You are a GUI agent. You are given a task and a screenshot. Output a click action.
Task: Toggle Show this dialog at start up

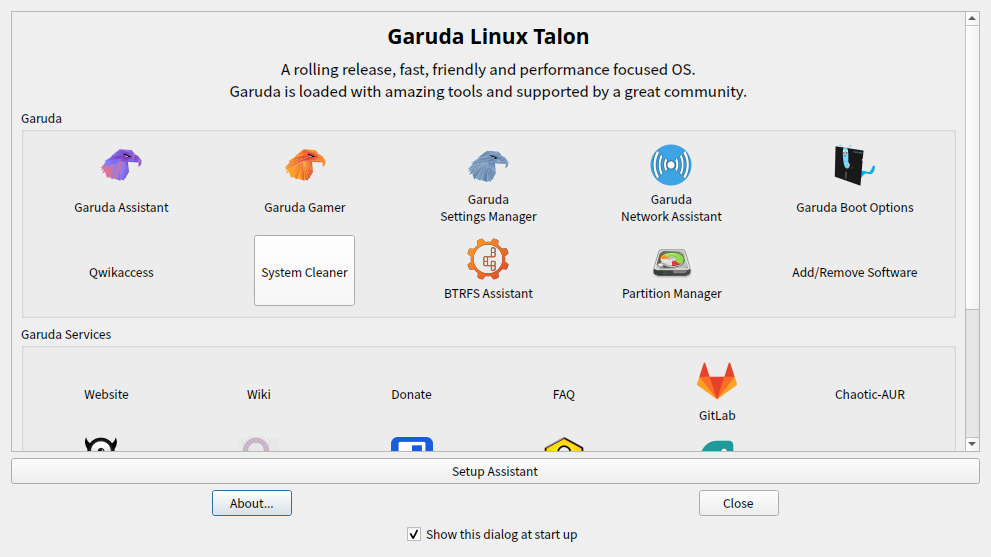(414, 535)
